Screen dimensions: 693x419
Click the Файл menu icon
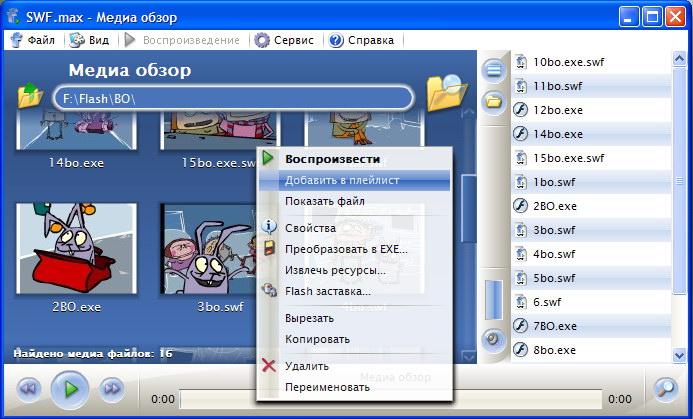click(x=17, y=40)
